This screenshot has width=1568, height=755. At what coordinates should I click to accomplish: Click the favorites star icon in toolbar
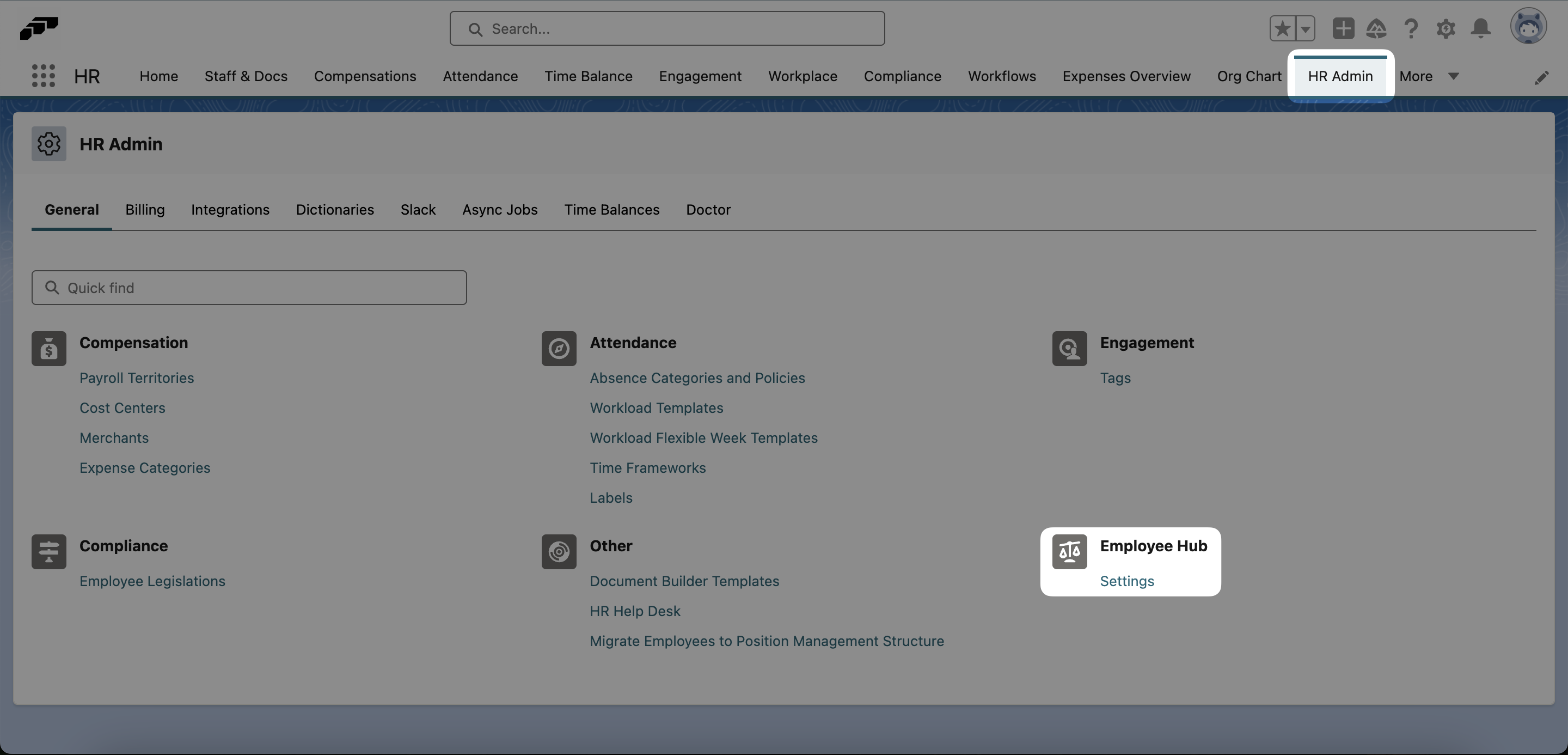pyautogui.click(x=1282, y=27)
